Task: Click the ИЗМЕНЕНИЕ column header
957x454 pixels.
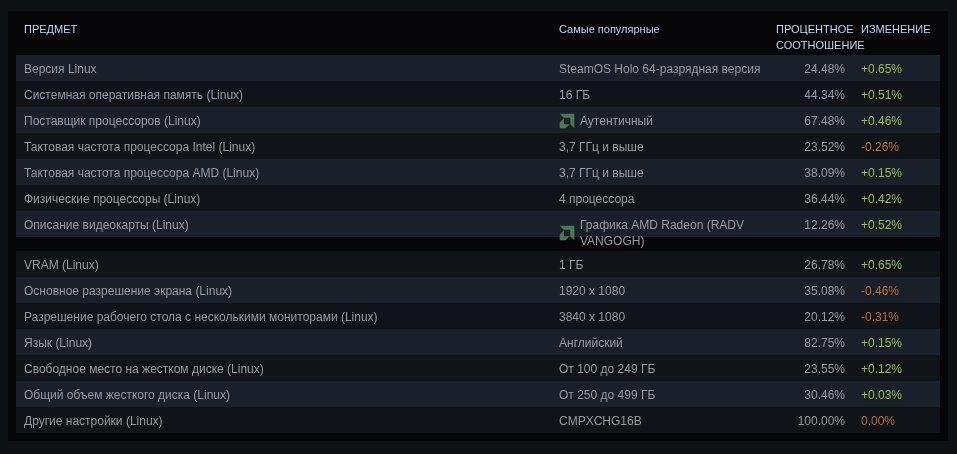Action: pos(895,29)
